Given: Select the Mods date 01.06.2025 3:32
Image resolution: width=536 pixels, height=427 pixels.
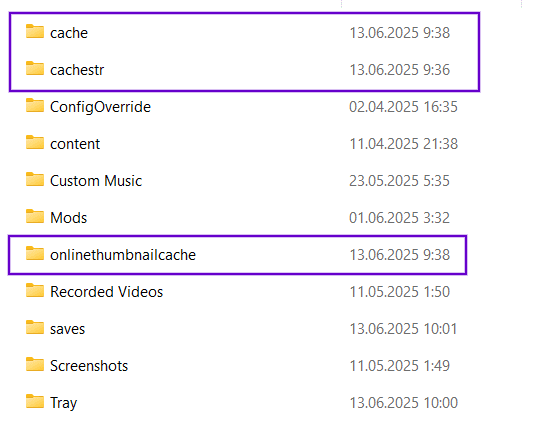Looking at the screenshot, I should pyautogui.click(x=399, y=218).
